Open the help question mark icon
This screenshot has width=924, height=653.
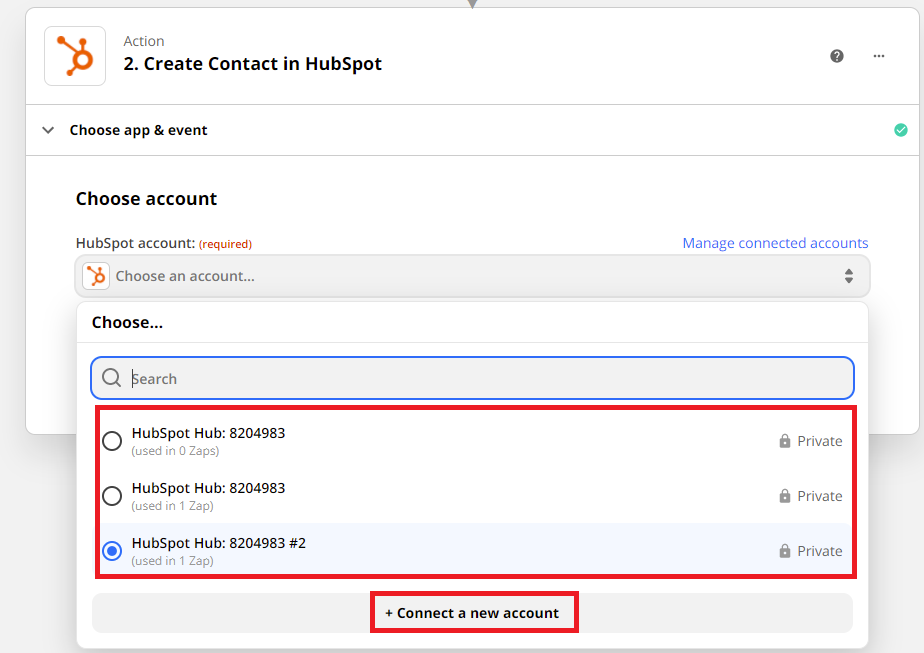[x=837, y=56]
